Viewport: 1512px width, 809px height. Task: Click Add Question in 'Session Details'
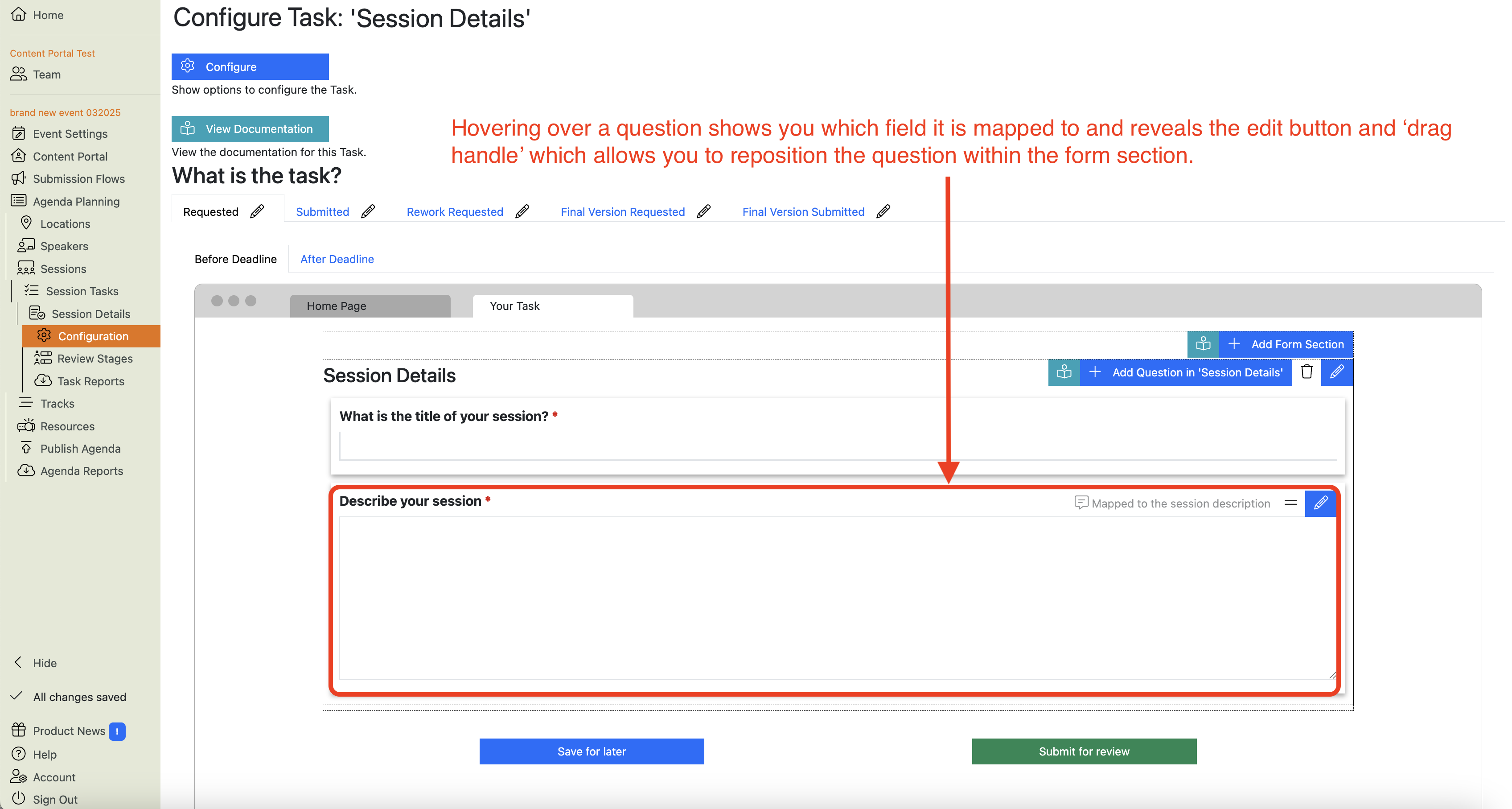point(1186,372)
